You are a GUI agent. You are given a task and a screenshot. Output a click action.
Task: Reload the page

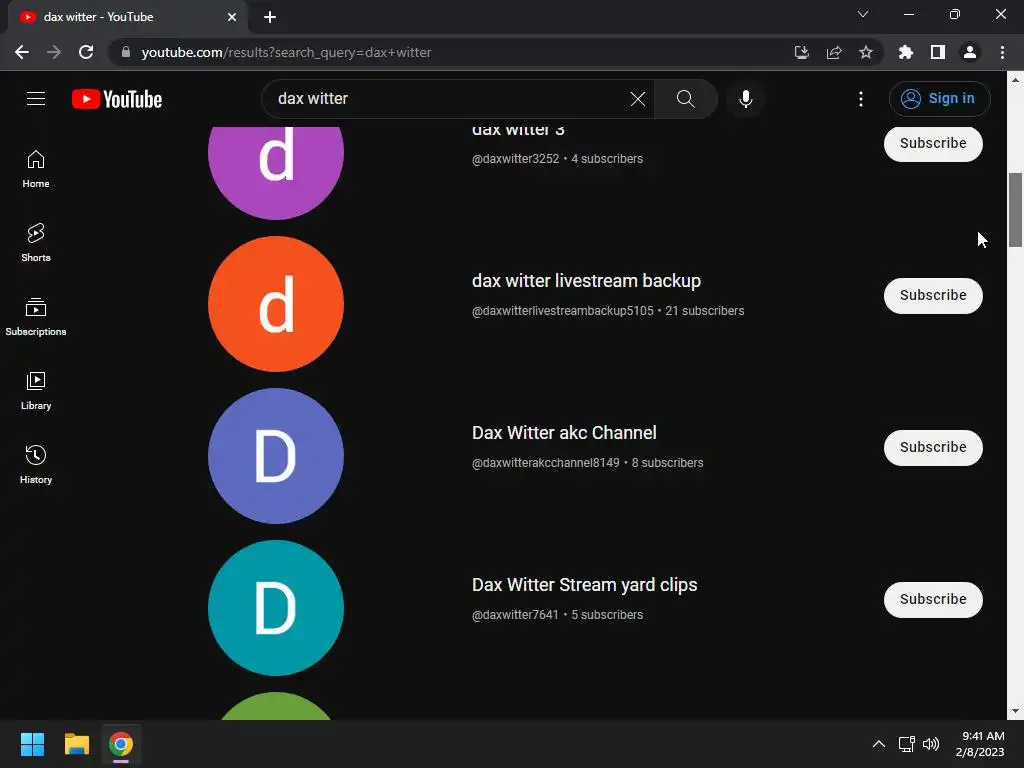[86, 52]
